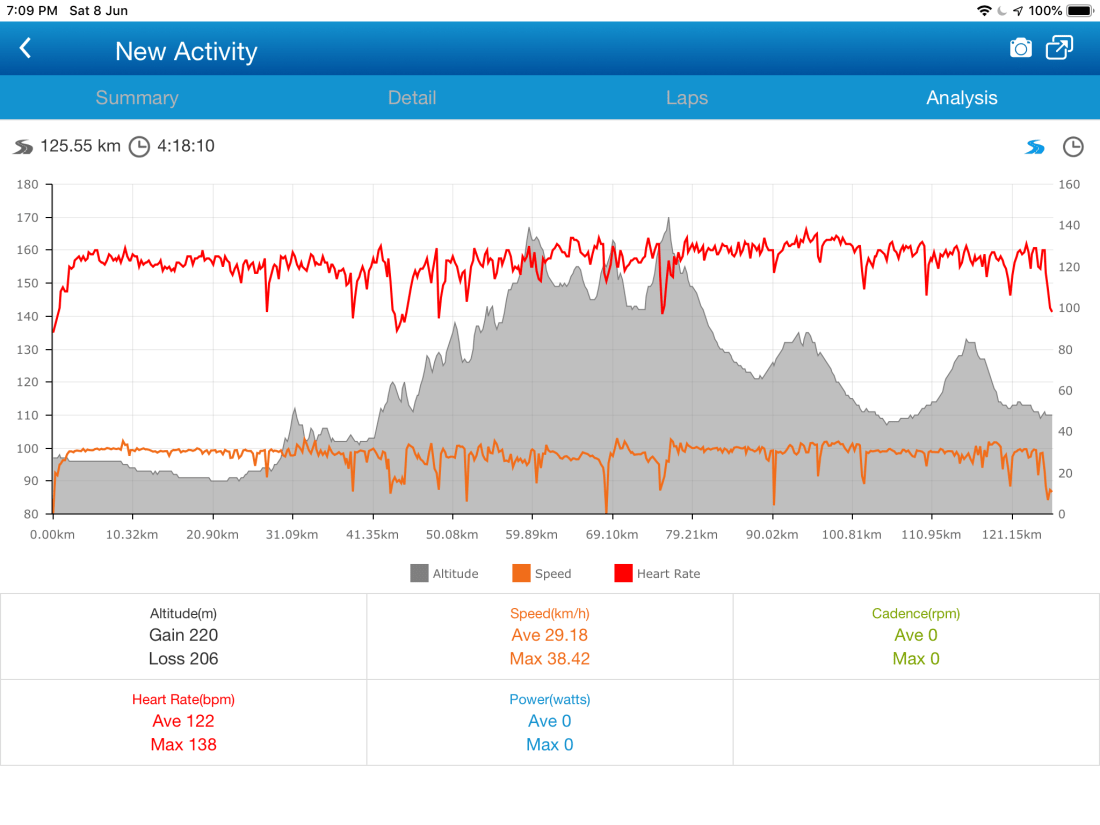This screenshot has width=1100, height=825.
Task: Tap the camera screenshot icon
Action: click(x=1020, y=48)
